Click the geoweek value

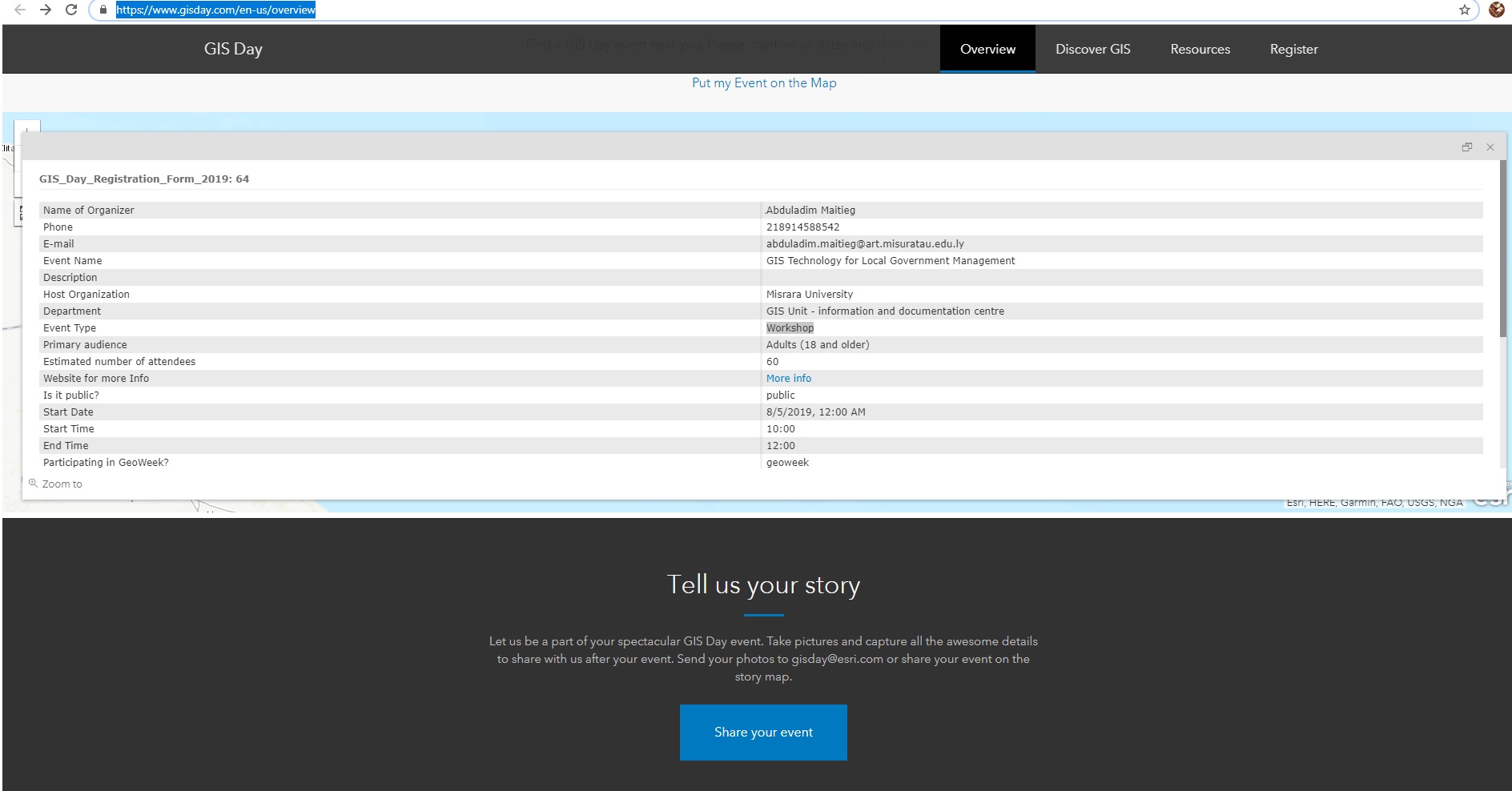click(788, 462)
